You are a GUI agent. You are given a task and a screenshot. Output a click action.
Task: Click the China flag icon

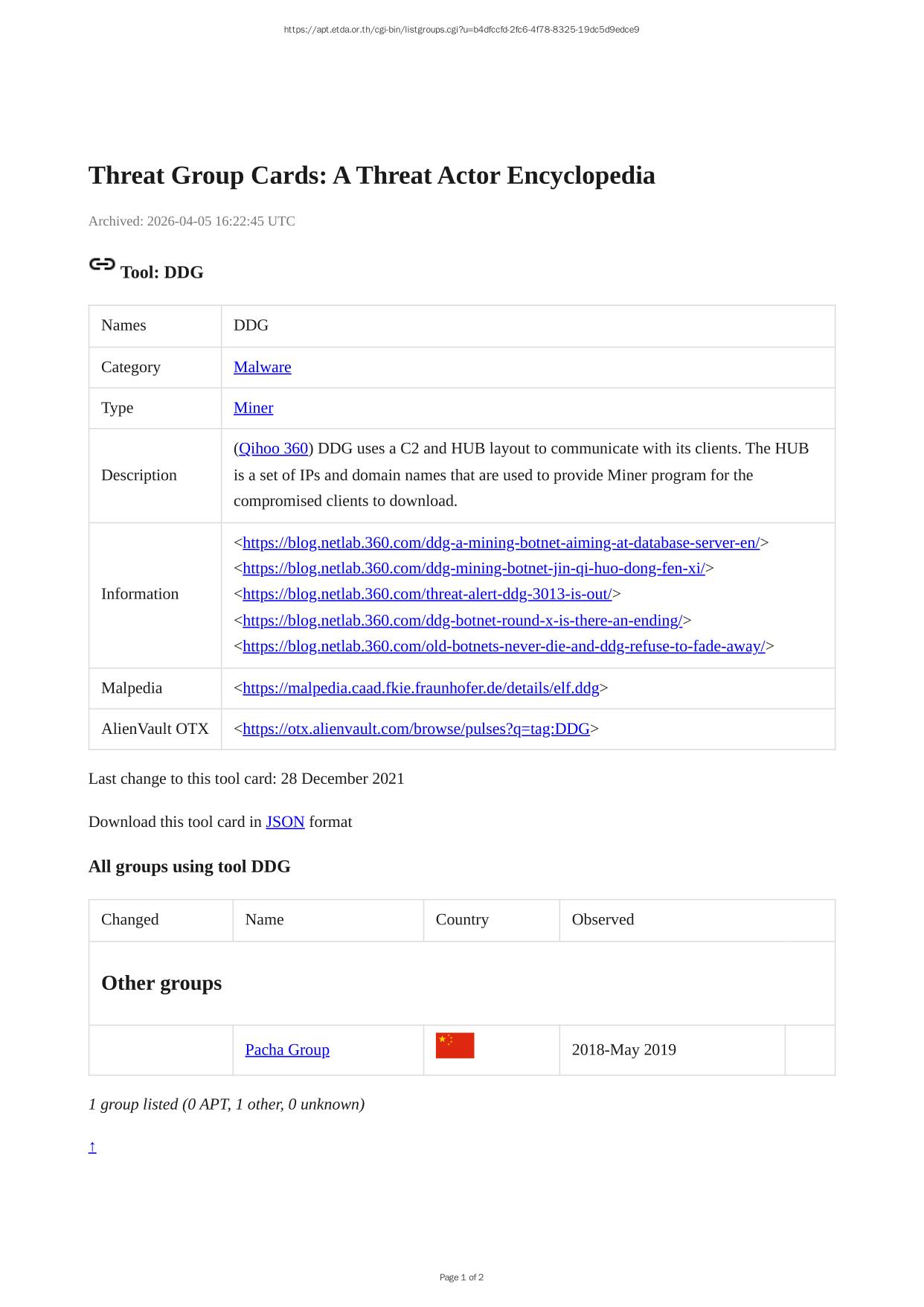tap(455, 1046)
